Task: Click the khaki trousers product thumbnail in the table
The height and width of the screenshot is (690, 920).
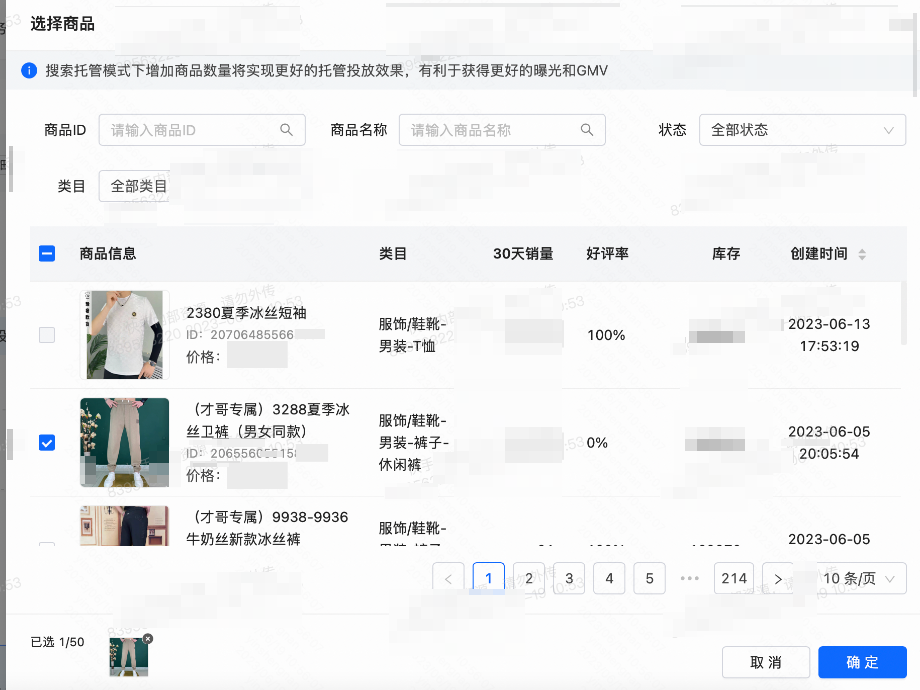Action: (x=124, y=442)
